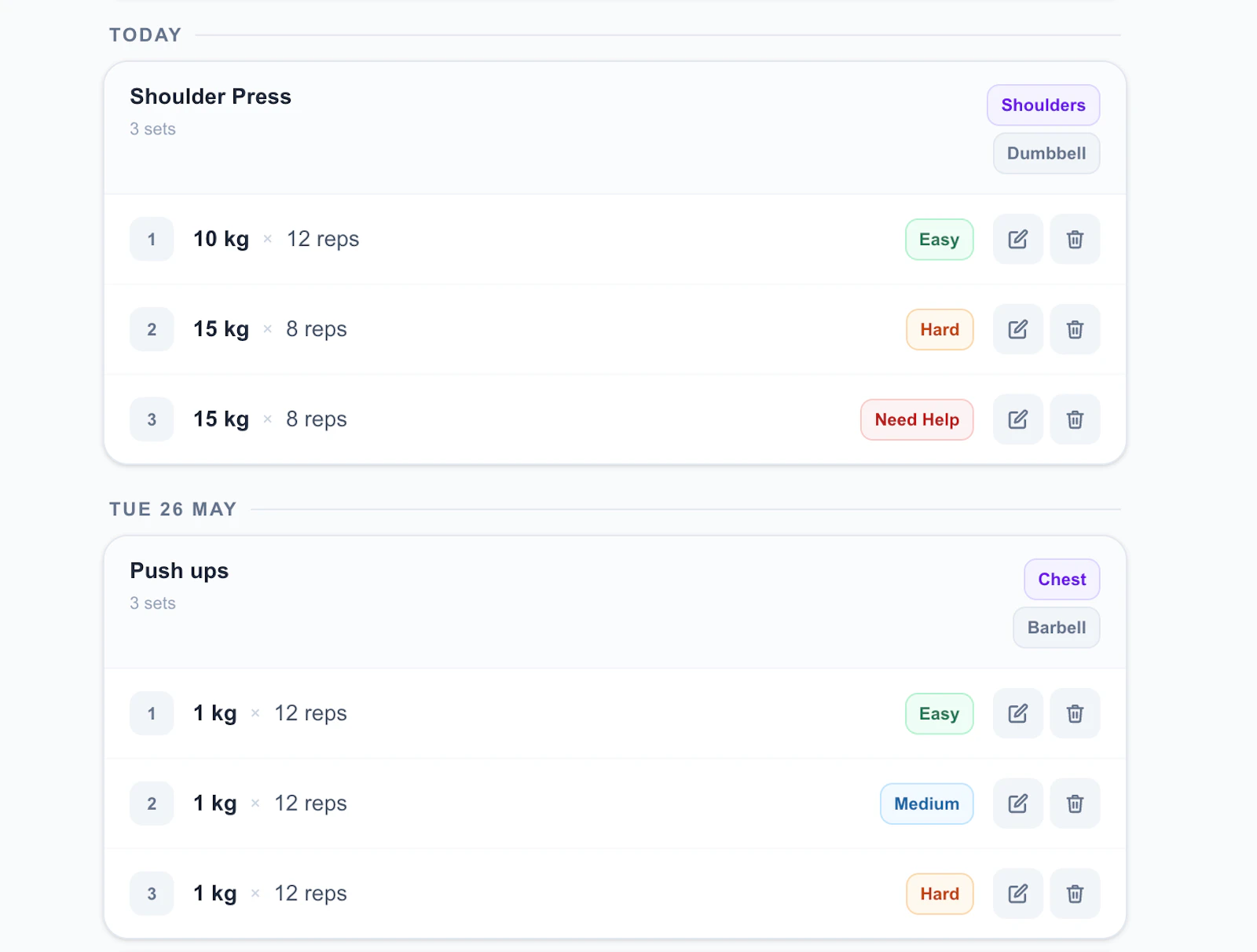Click the Medium difficulty badge
The width and height of the screenshot is (1257, 952).
[927, 804]
